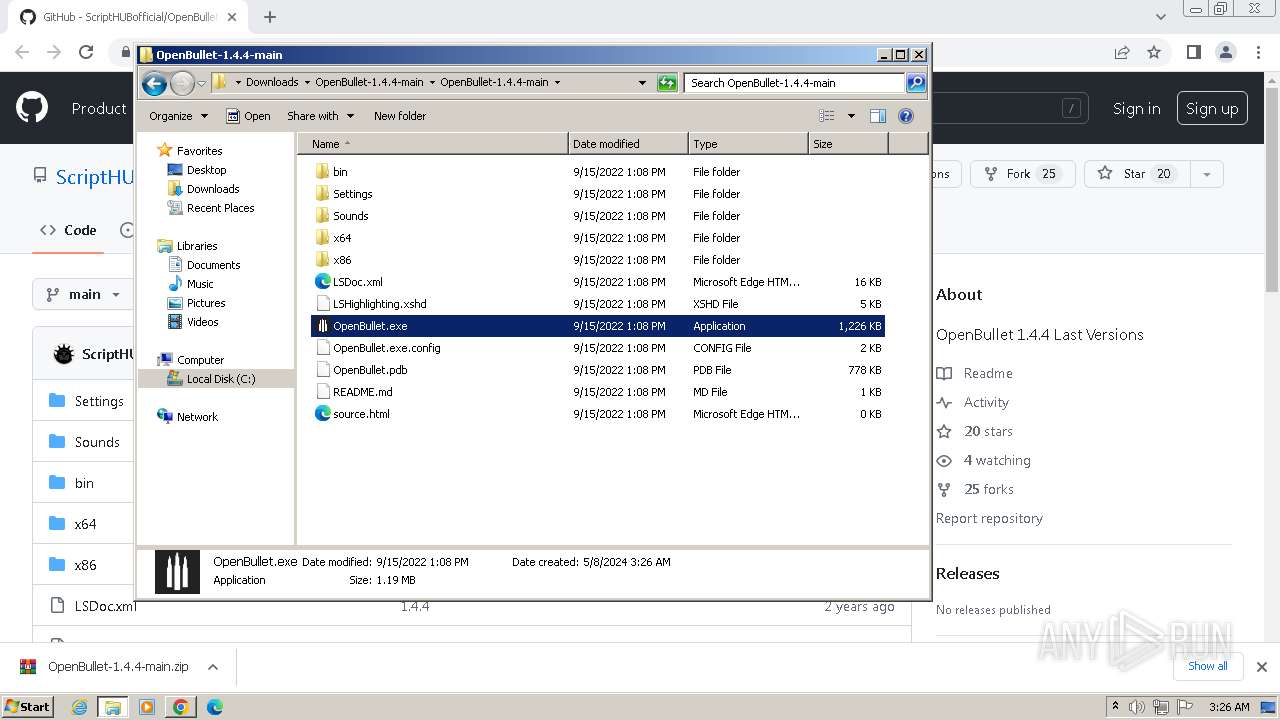Click the OpenBullet.exe bullets icon in list
The image size is (1280, 720).
pos(322,326)
